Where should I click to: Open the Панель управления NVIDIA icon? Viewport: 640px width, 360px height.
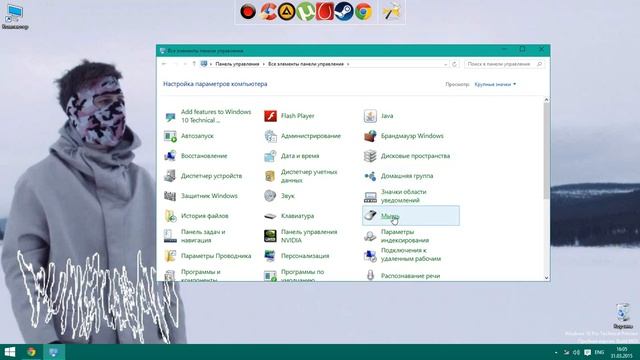click(270, 236)
